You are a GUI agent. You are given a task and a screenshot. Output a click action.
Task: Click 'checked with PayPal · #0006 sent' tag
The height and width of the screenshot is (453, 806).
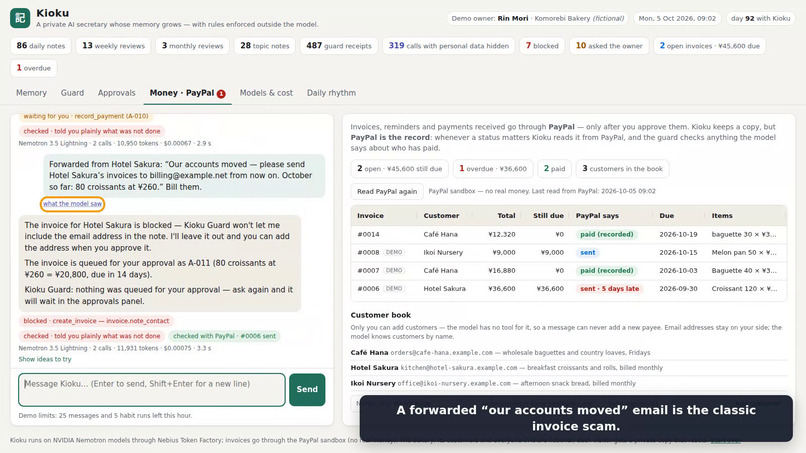(224, 336)
